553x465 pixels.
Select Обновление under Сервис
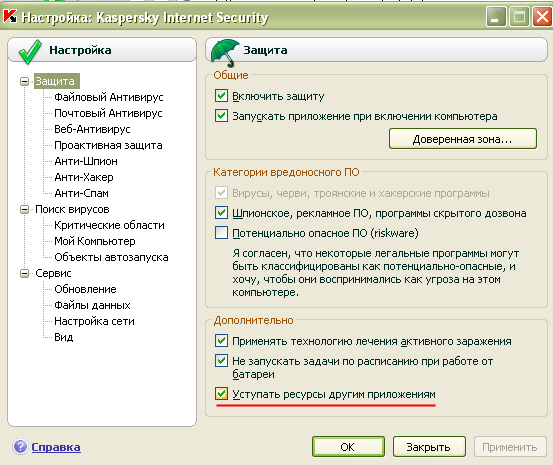(x=85, y=289)
